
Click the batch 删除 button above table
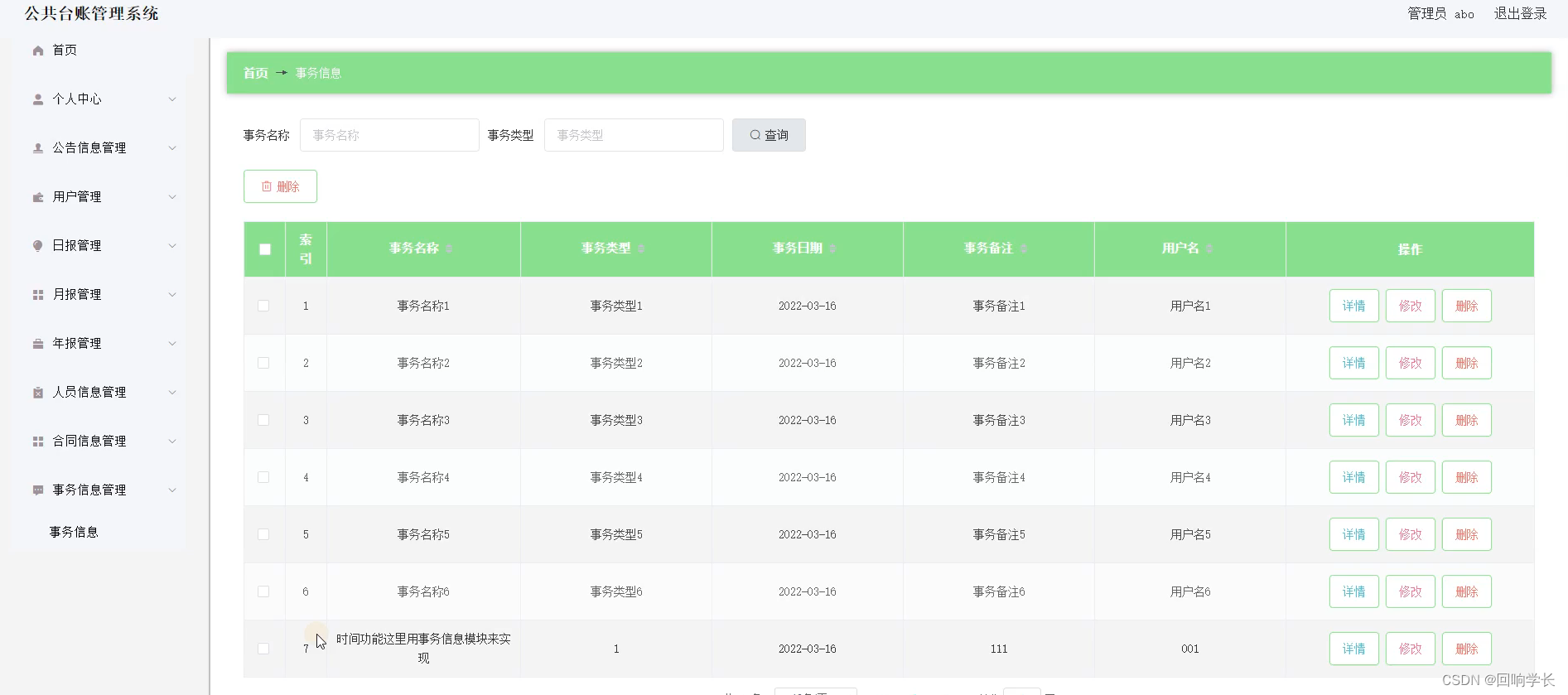coord(280,186)
